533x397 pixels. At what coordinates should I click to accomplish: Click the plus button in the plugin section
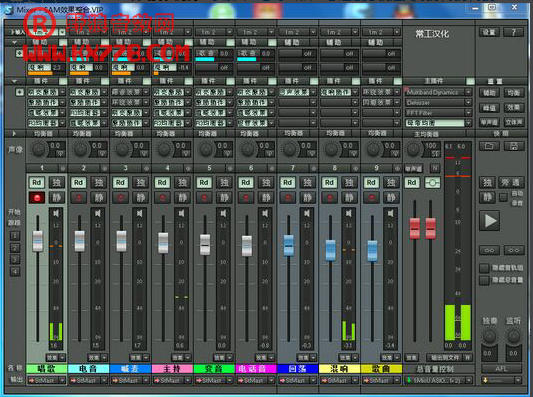coord(19,92)
